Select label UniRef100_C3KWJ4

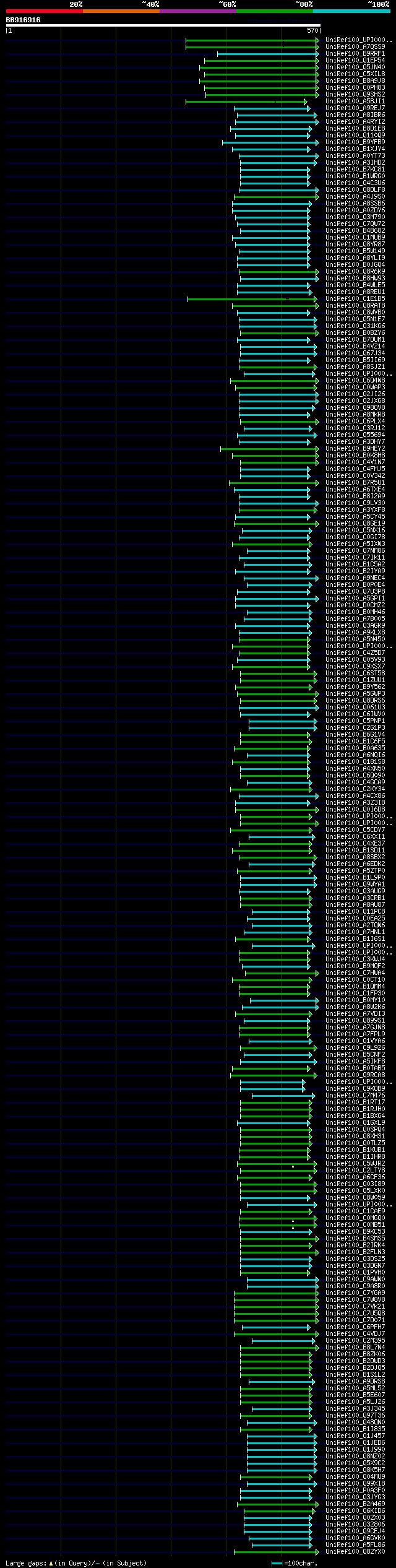(x=355, y=959)
